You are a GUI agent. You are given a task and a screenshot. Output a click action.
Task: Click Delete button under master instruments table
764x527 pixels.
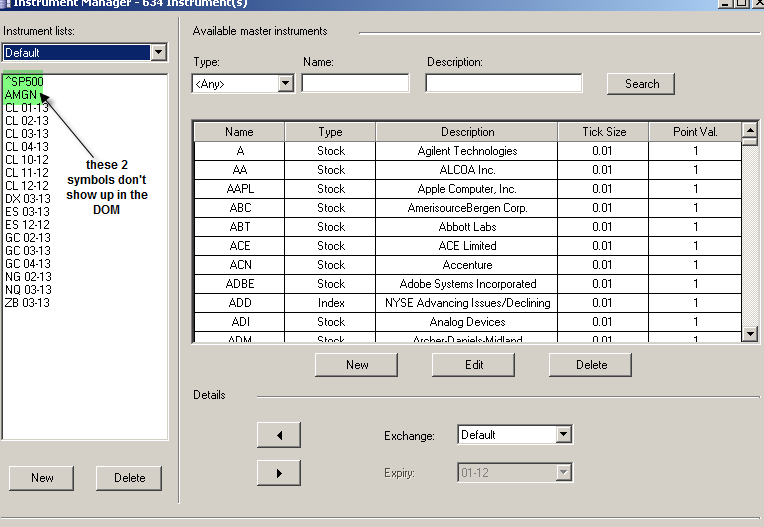(591, 365)
